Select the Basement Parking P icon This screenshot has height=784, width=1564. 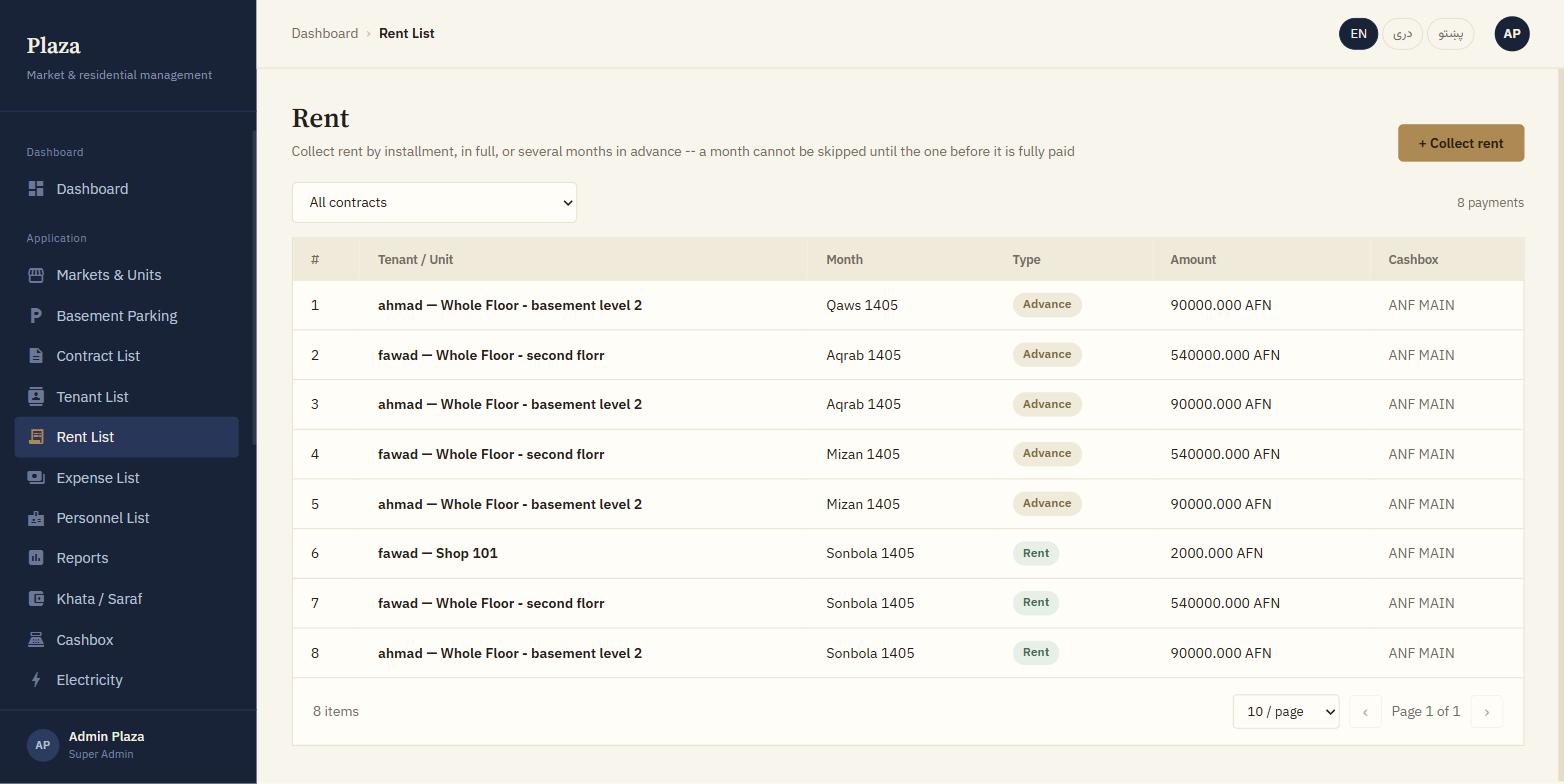(x=36, y=316)
